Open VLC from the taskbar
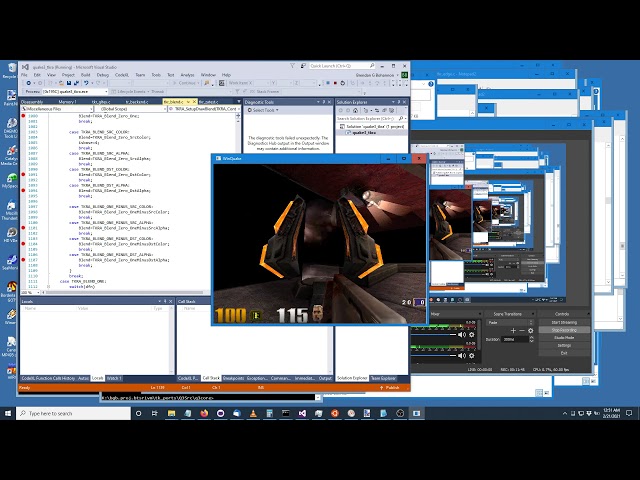The image size is (640, 480). 253,413
